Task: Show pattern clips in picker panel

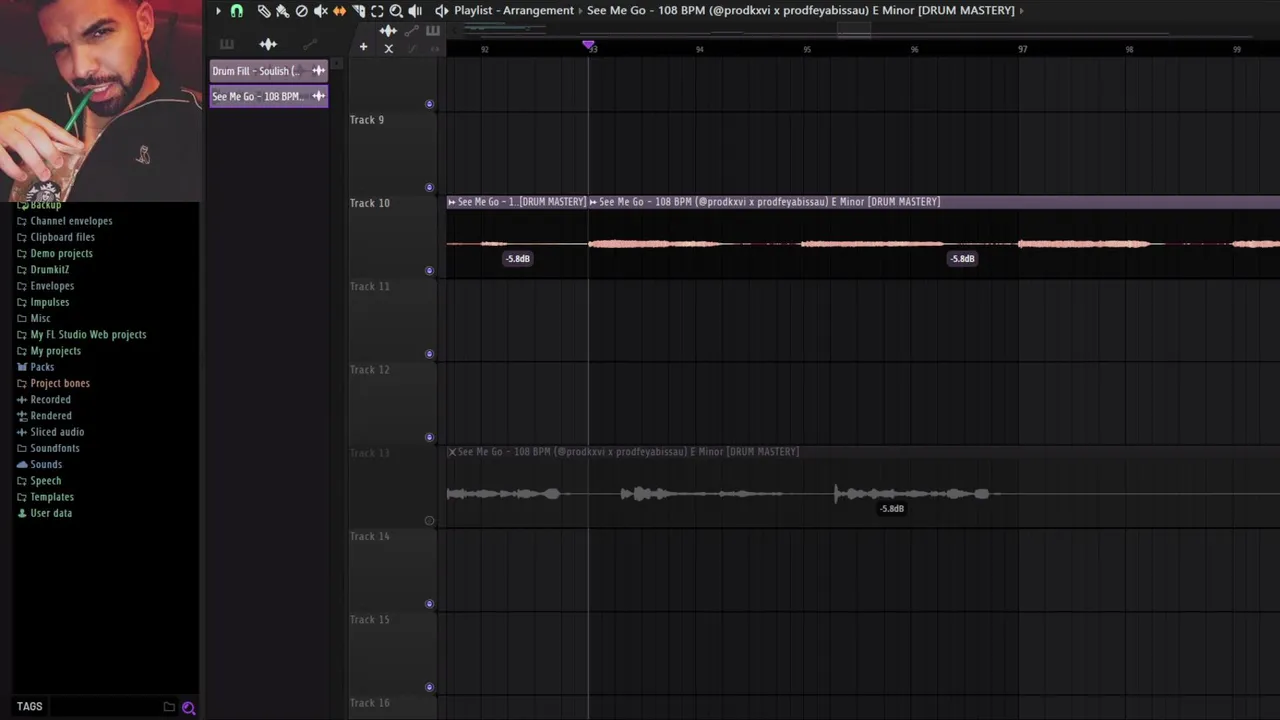Action: pos(227,44)
